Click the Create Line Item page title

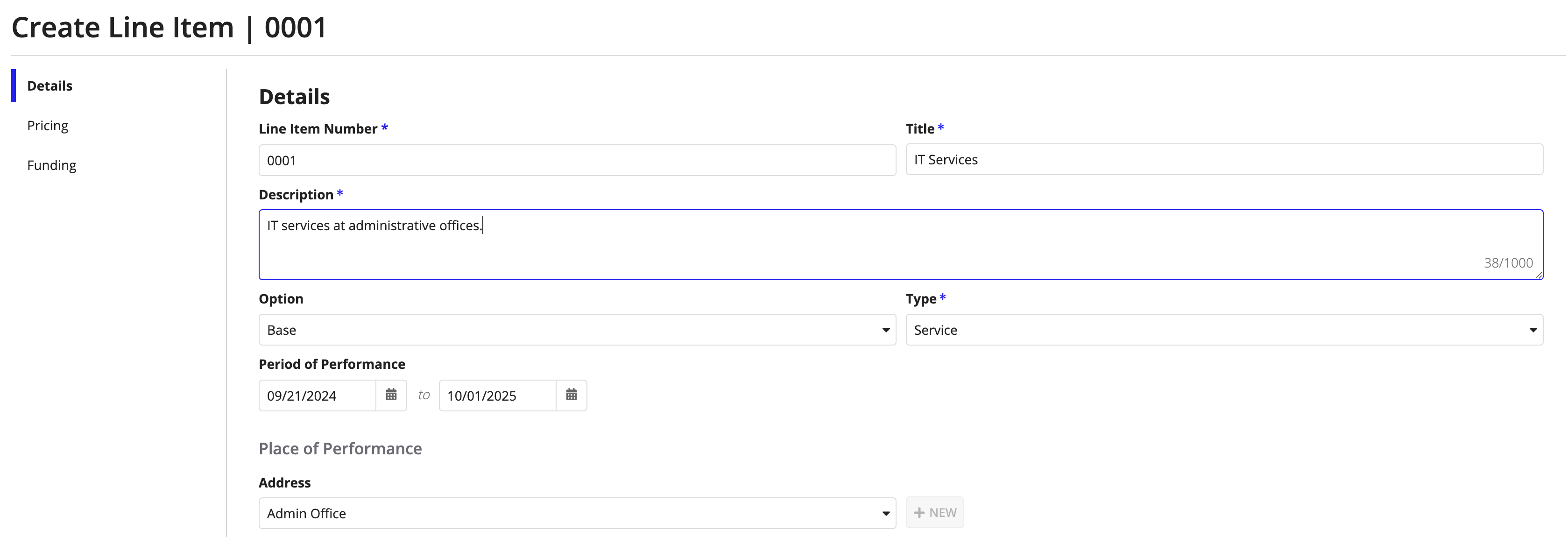169,28
